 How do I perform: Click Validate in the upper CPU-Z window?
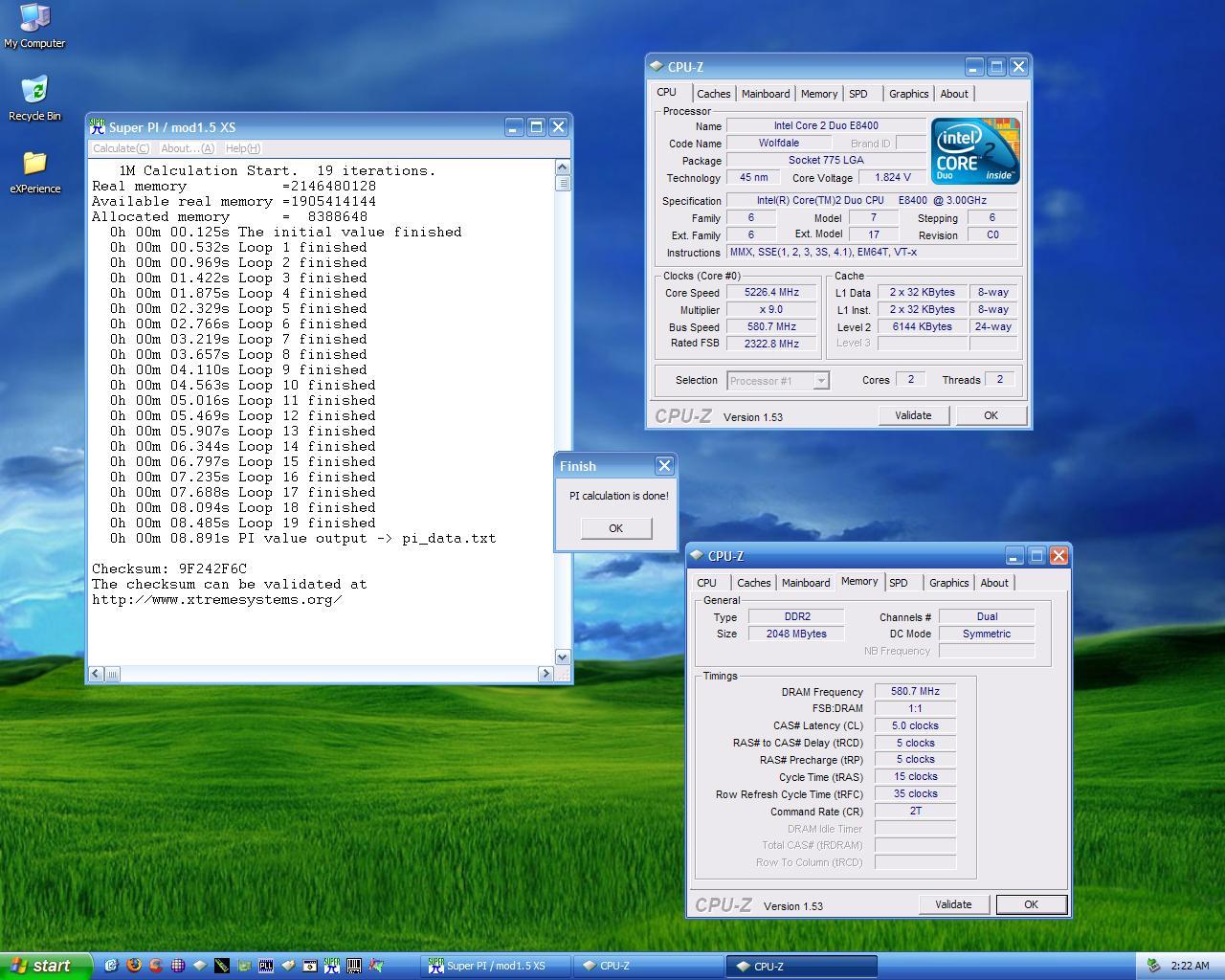point(913,415)
